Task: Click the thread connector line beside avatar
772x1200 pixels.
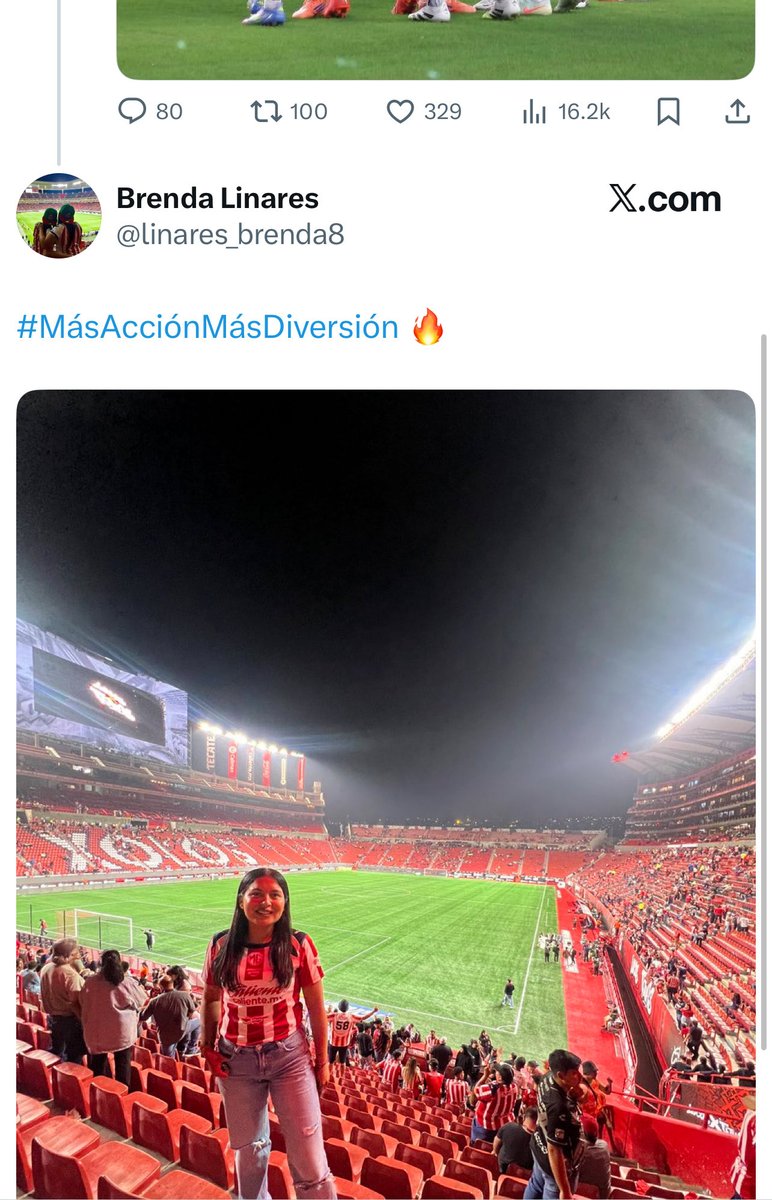Action: (58, 82)
